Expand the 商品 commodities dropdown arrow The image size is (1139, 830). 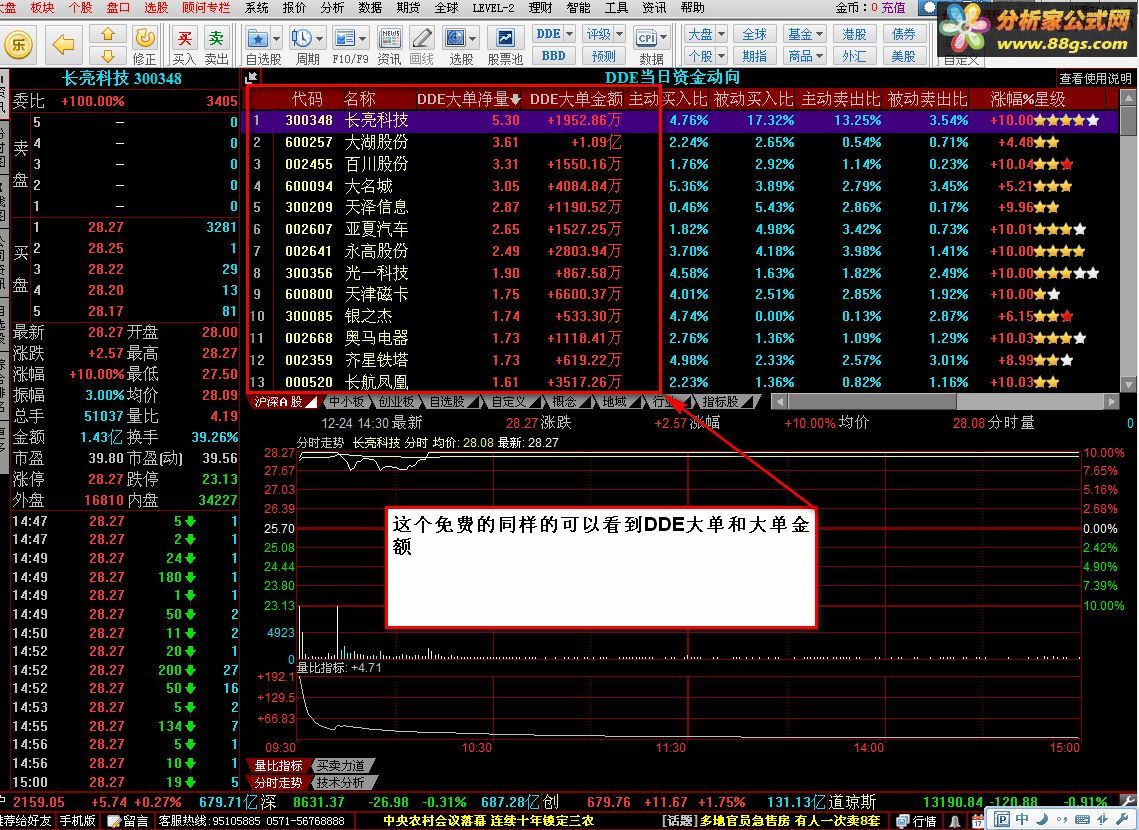[820, 55]
